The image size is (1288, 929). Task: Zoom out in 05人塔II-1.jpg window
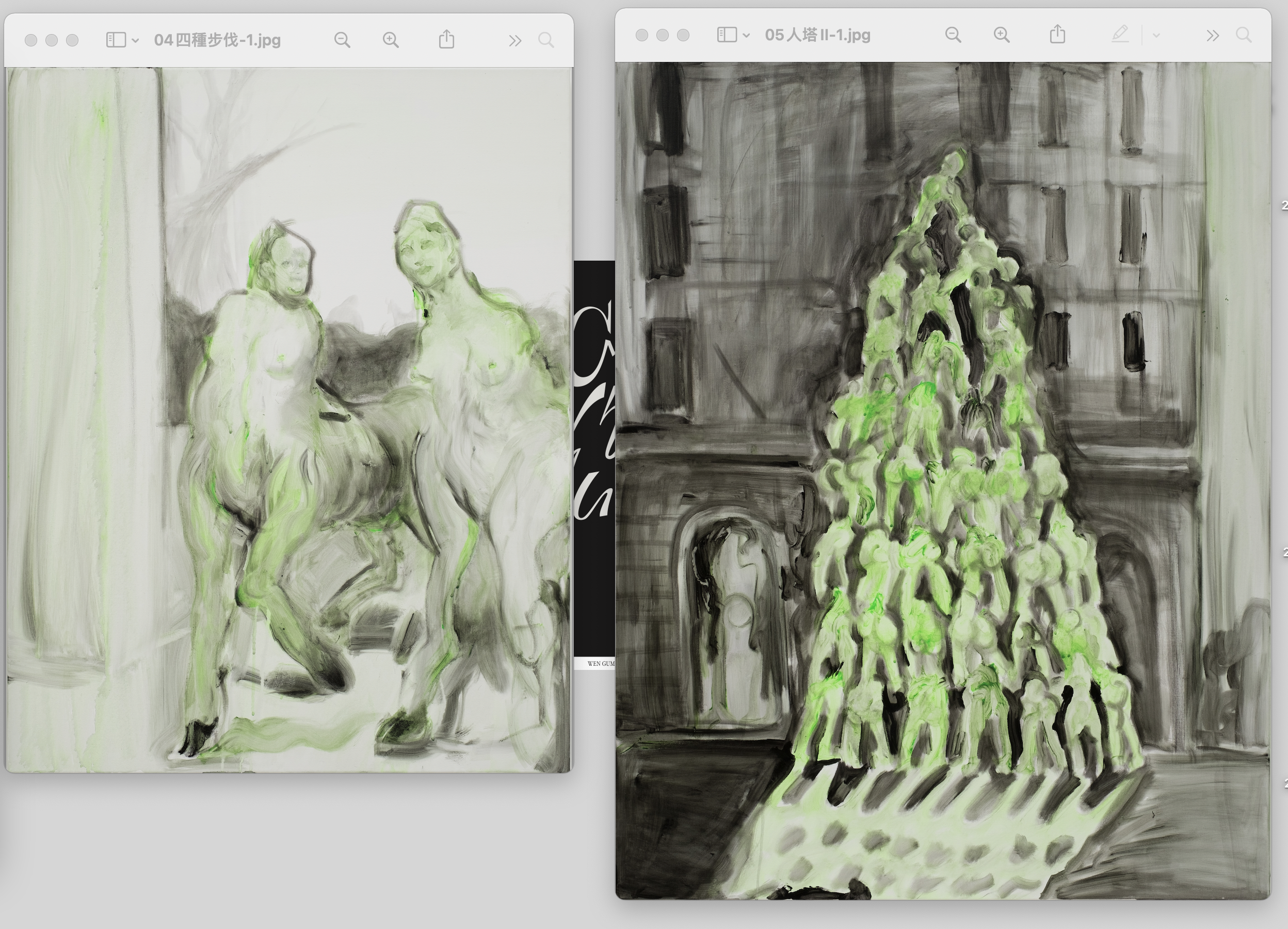953,35
